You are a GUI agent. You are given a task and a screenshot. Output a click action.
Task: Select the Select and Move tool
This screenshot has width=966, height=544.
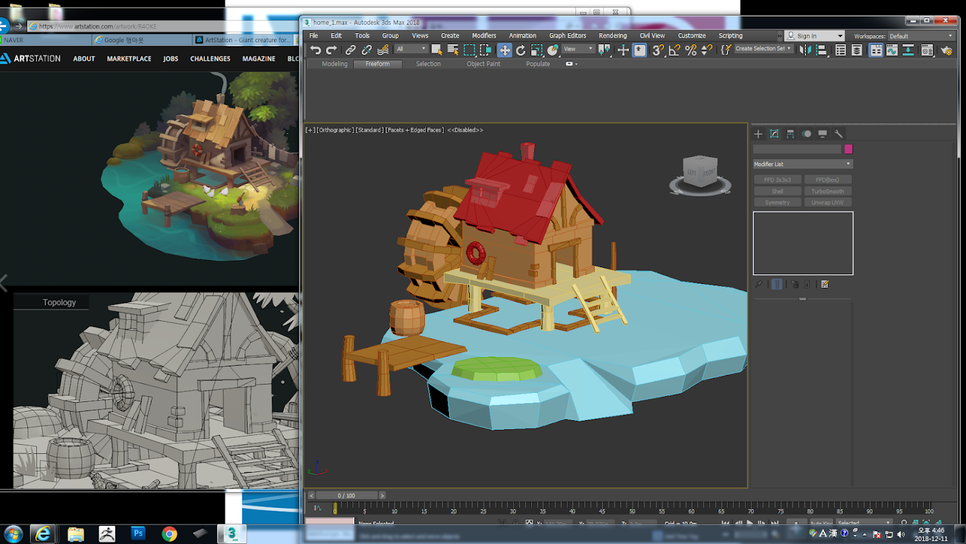504,50
